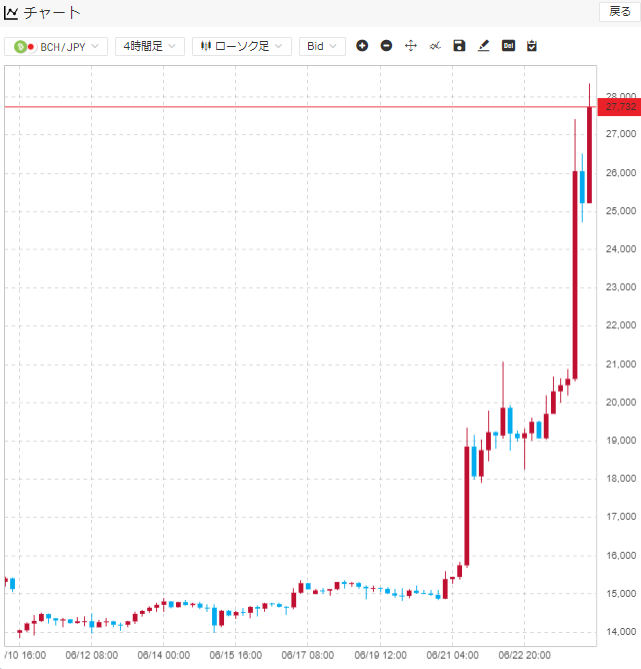This screenshot has width=641, height=669.
Task: Click the 17,000 price axis label
Action: coord(621,517)
